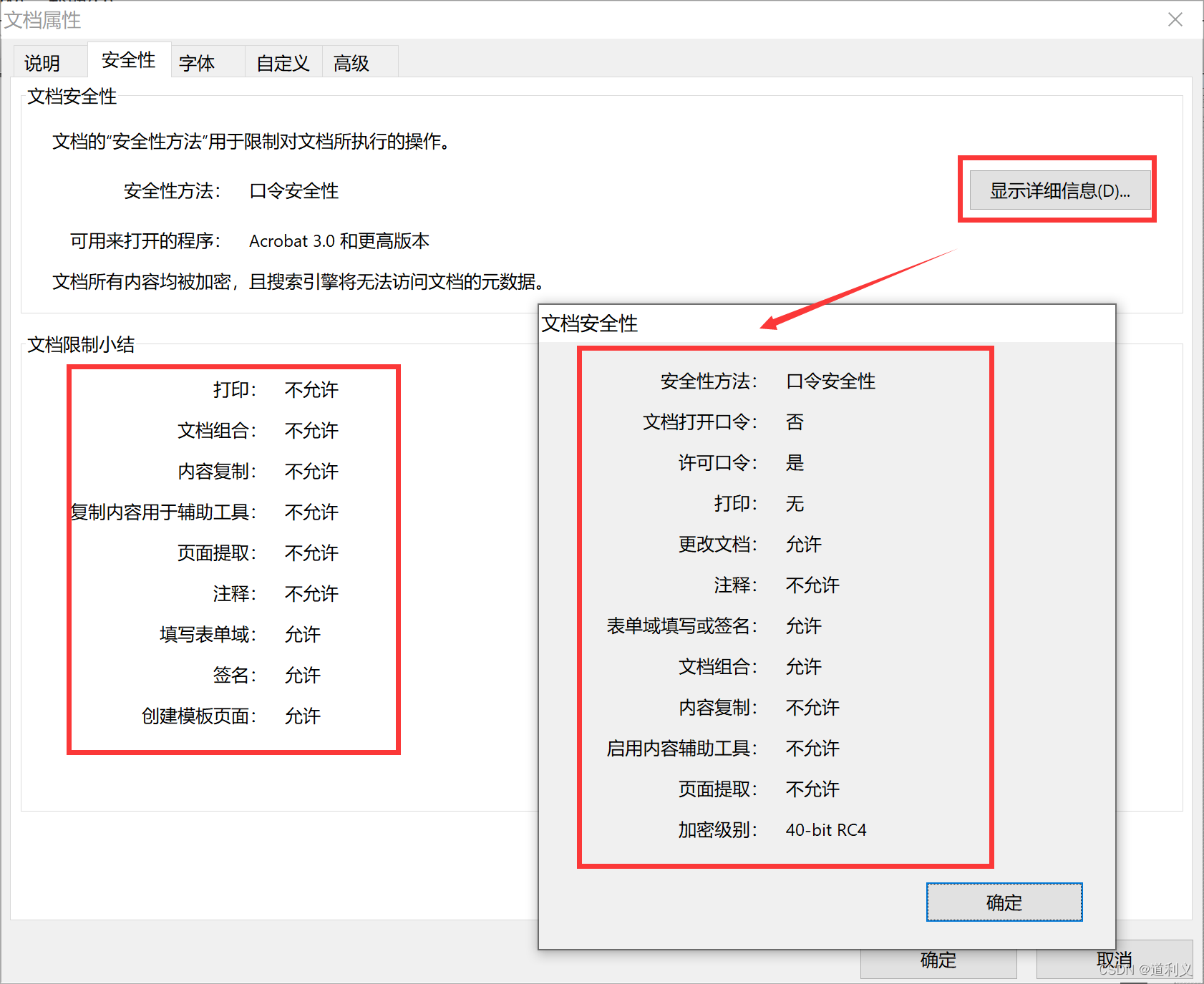The image size is (1204, 984).
Task: Click 否 next to 文档打开口令
Action: (x=795, y=422)
